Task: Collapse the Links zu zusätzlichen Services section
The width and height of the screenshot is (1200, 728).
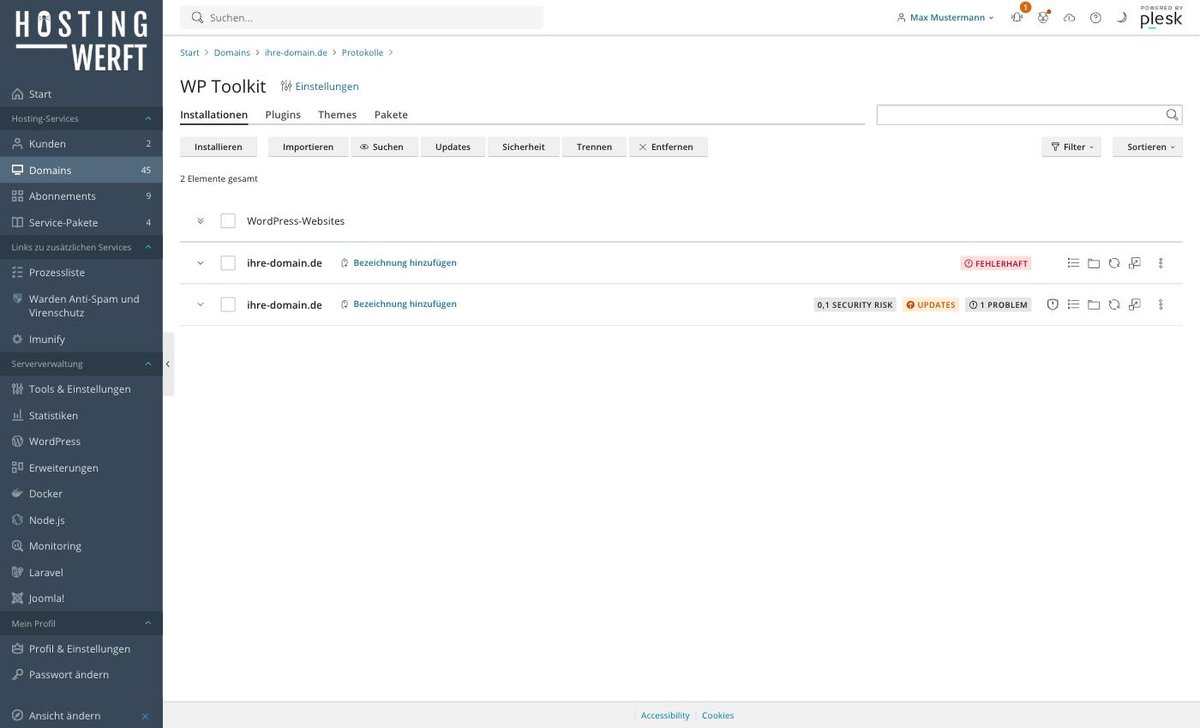Action: 148,247
